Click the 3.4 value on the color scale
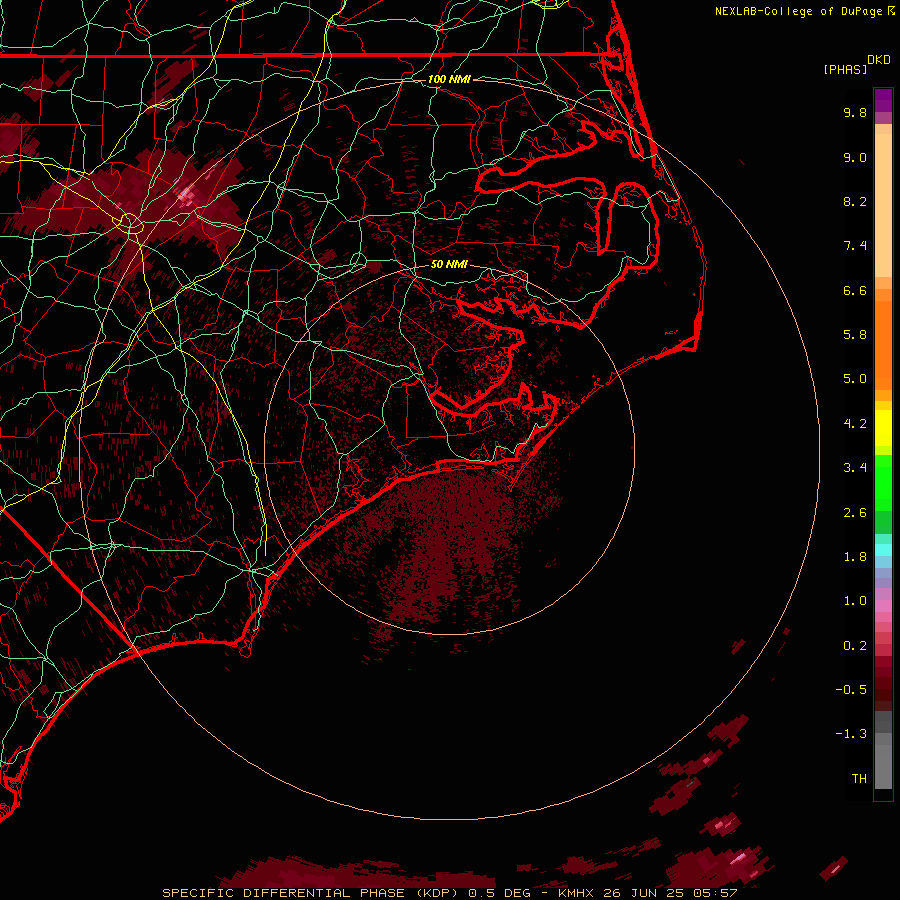Image resolution: width=900 pixels, height=900 pixels. pyautogui.click(x=855, y=468)
